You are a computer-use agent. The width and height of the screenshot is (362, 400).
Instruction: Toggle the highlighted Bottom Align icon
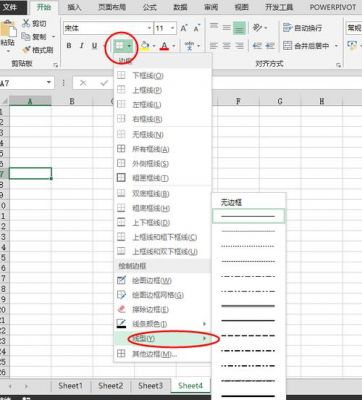pyautogui.click(x=239, y=28)
